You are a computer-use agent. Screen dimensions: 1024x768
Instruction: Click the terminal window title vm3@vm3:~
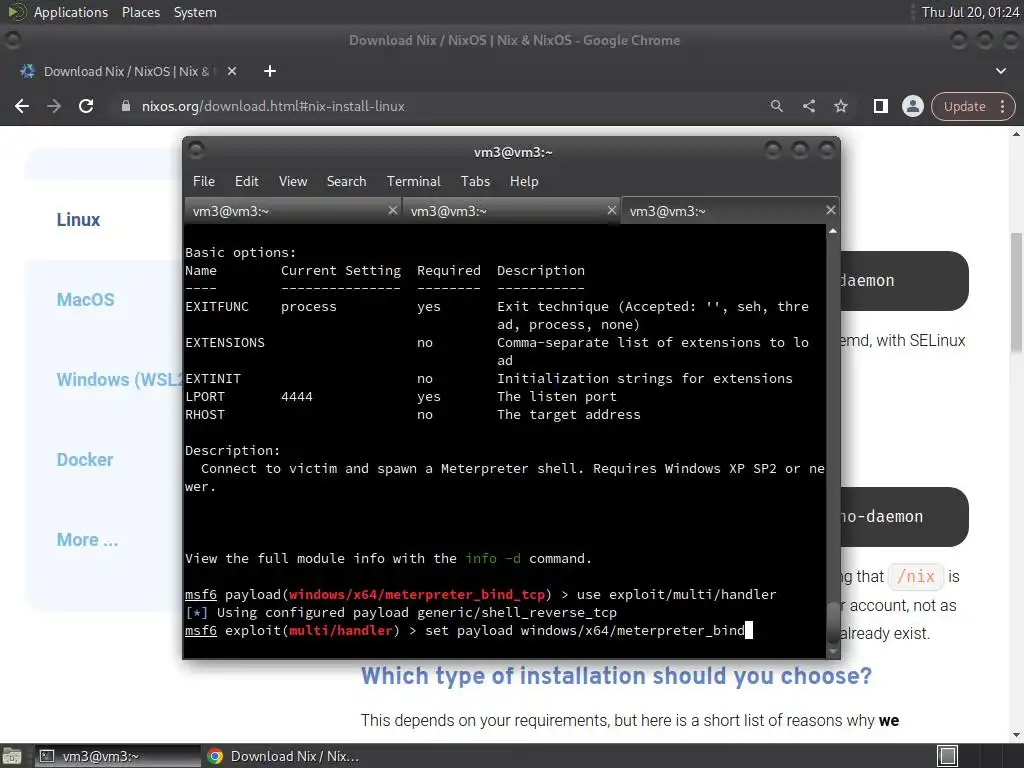pyautogui.click(x=513, y=152)
